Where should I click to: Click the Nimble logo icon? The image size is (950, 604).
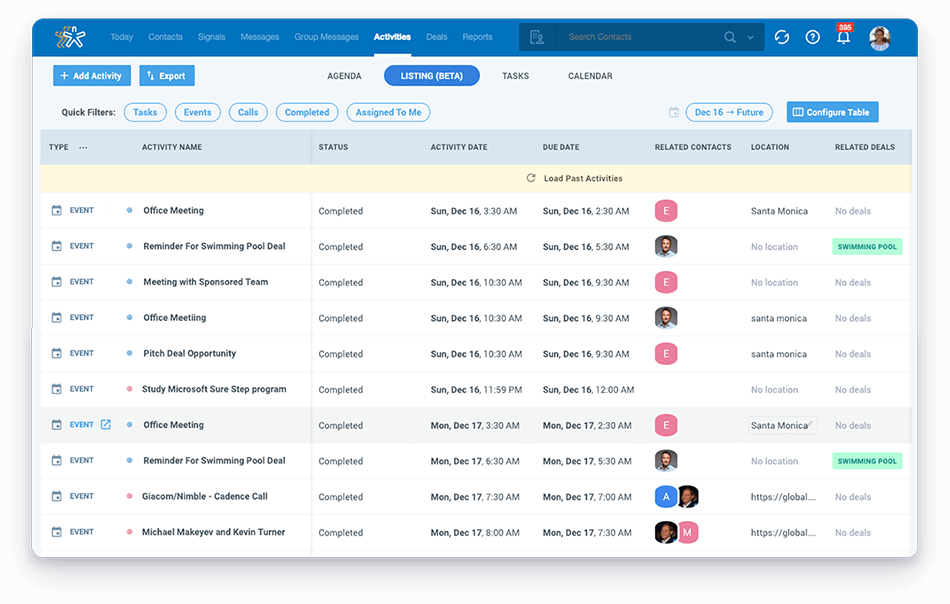point(70,37)
